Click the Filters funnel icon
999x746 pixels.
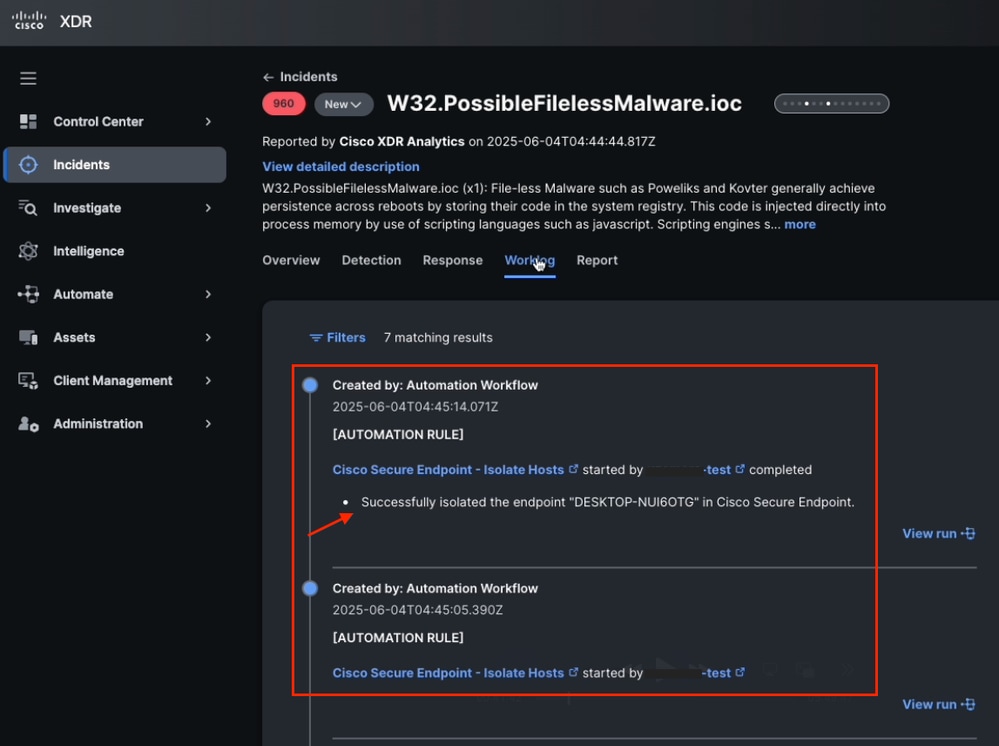coord(316,338)
